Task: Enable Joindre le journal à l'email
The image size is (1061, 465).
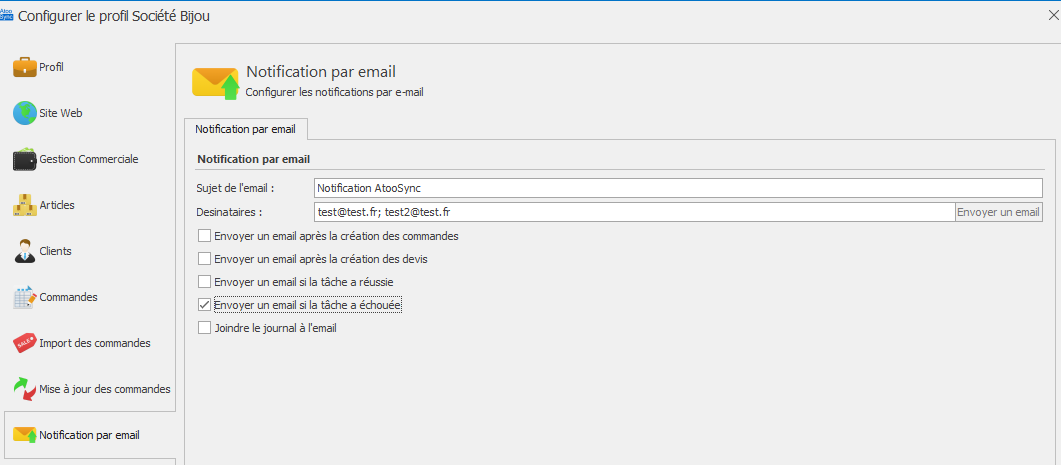Action: pos(205,328)
